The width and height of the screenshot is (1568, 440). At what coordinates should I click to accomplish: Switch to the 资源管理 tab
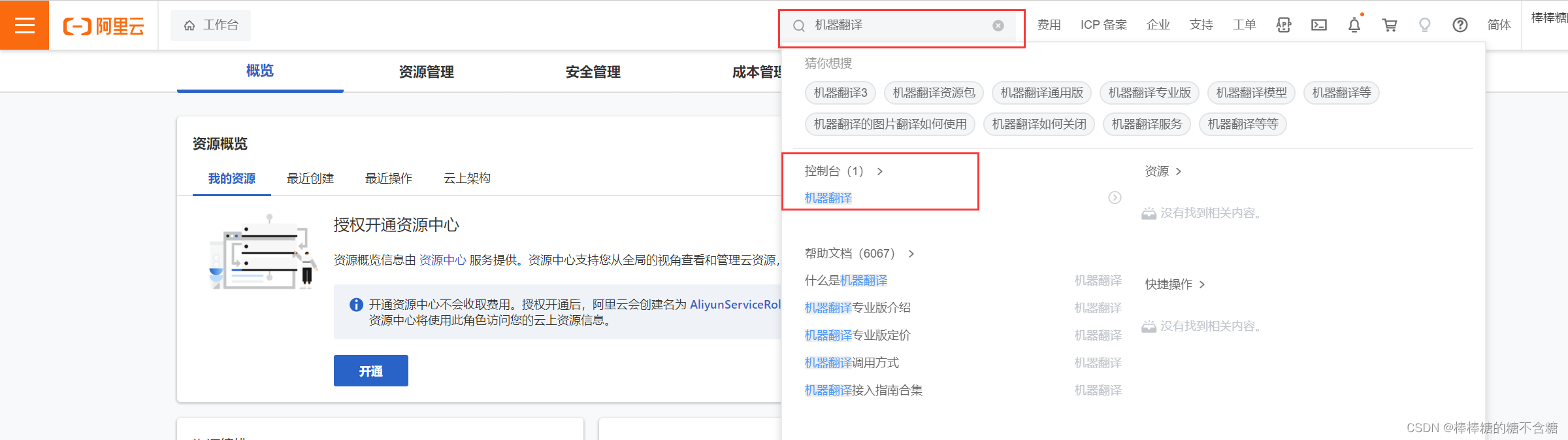point(427,72)
